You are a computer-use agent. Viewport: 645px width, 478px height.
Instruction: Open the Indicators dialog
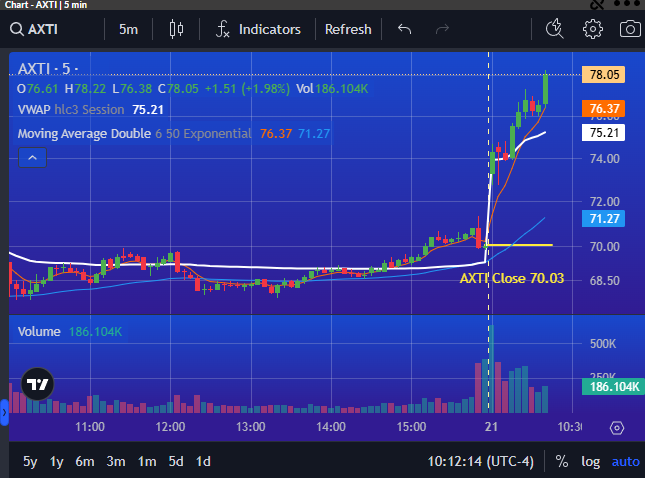(x=258, y=30)
